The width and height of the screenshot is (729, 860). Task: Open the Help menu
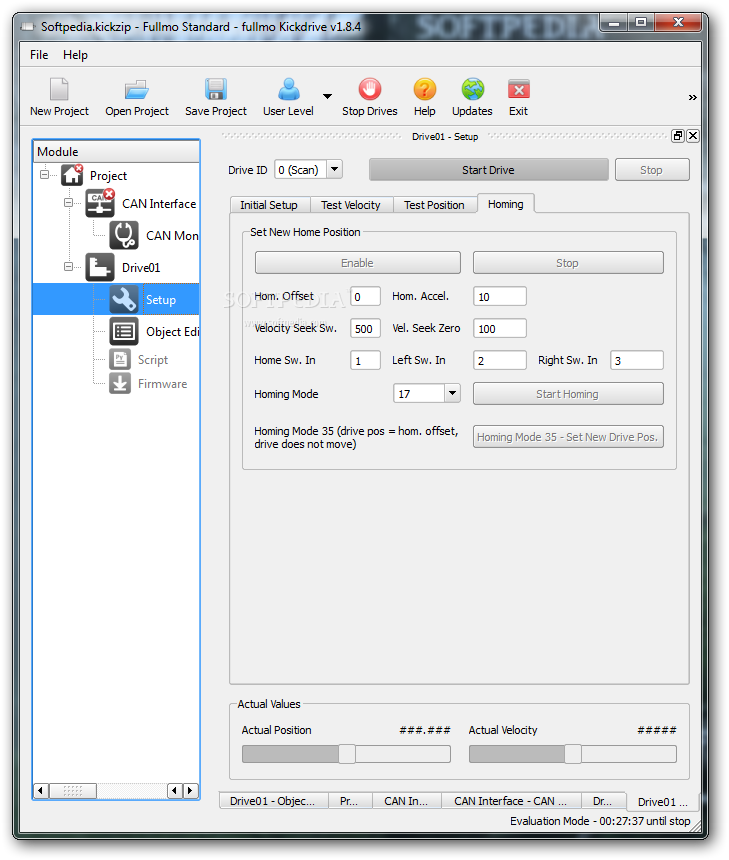[75, 55]
